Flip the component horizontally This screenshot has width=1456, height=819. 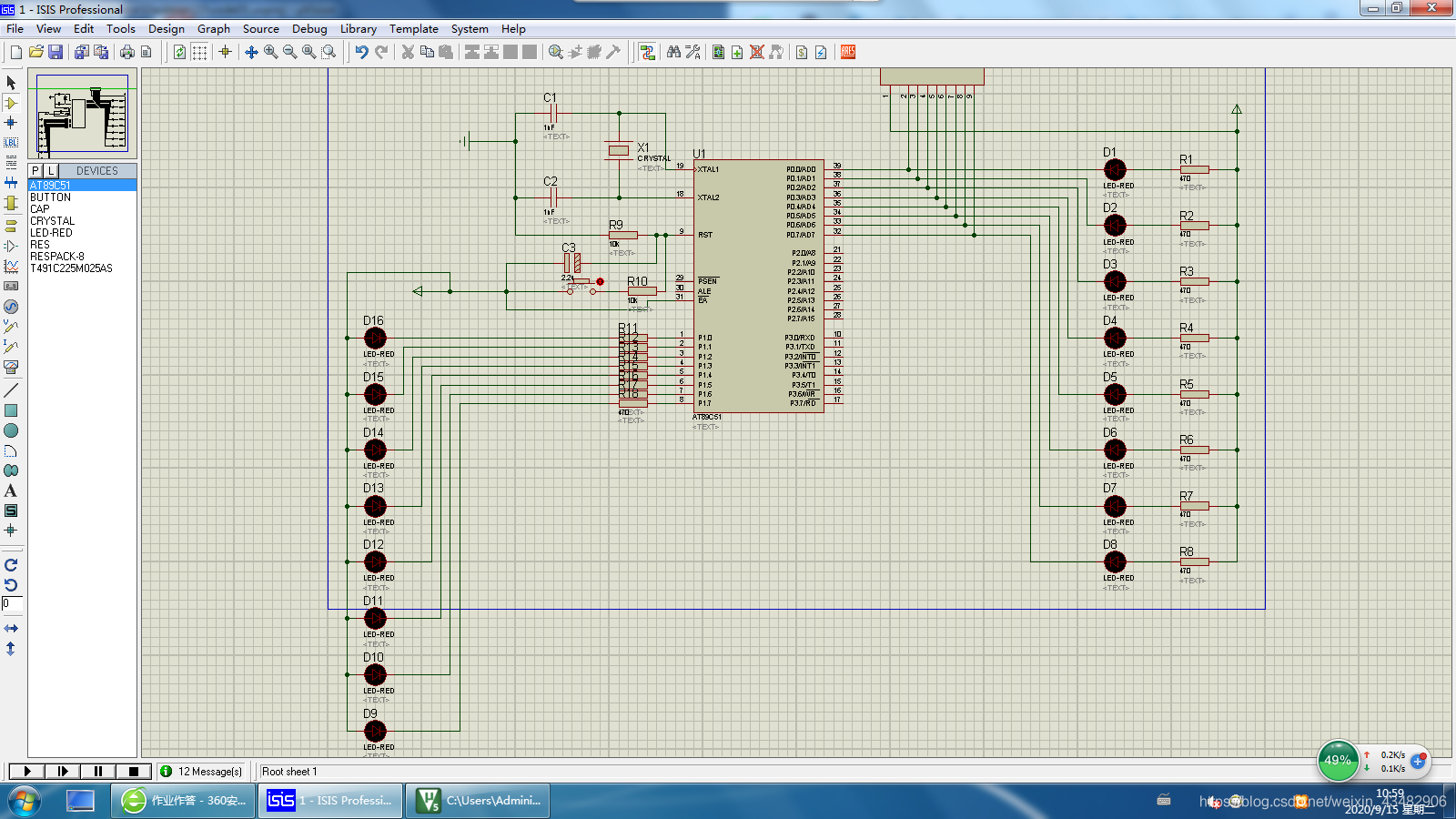click(x=11, y=629)
